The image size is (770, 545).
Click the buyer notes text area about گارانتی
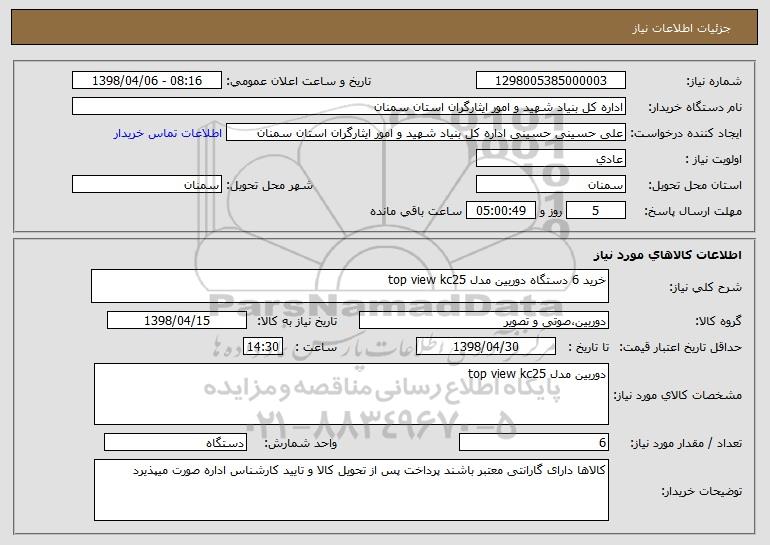(x=351, y=490)
